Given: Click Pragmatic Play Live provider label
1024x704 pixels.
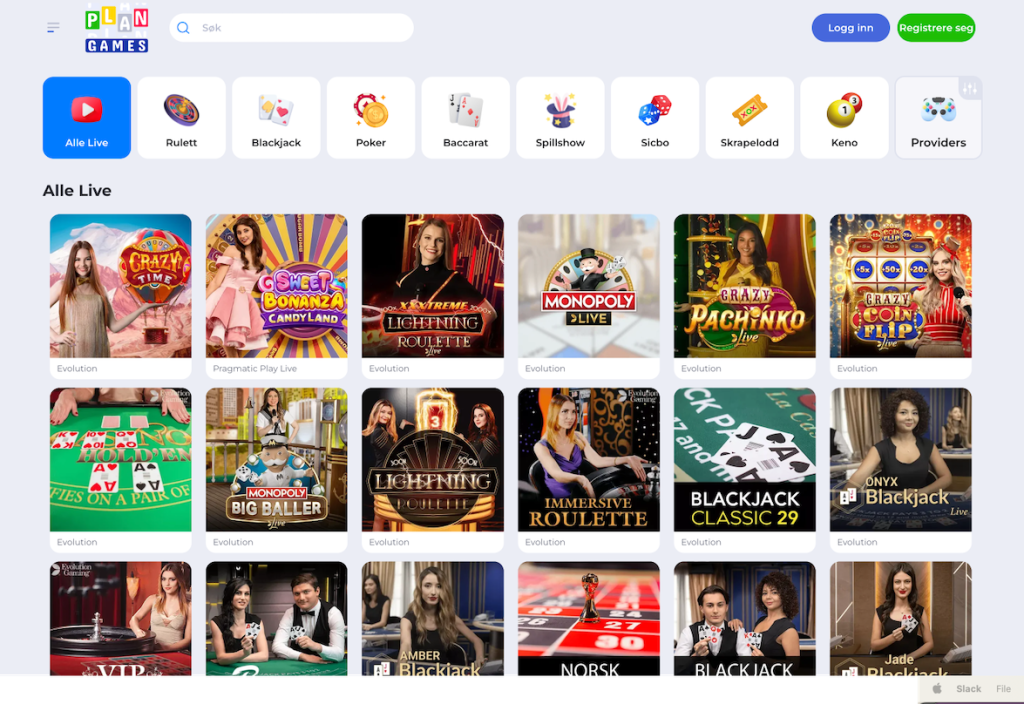Looking at the screenshot, I should 255,368.
